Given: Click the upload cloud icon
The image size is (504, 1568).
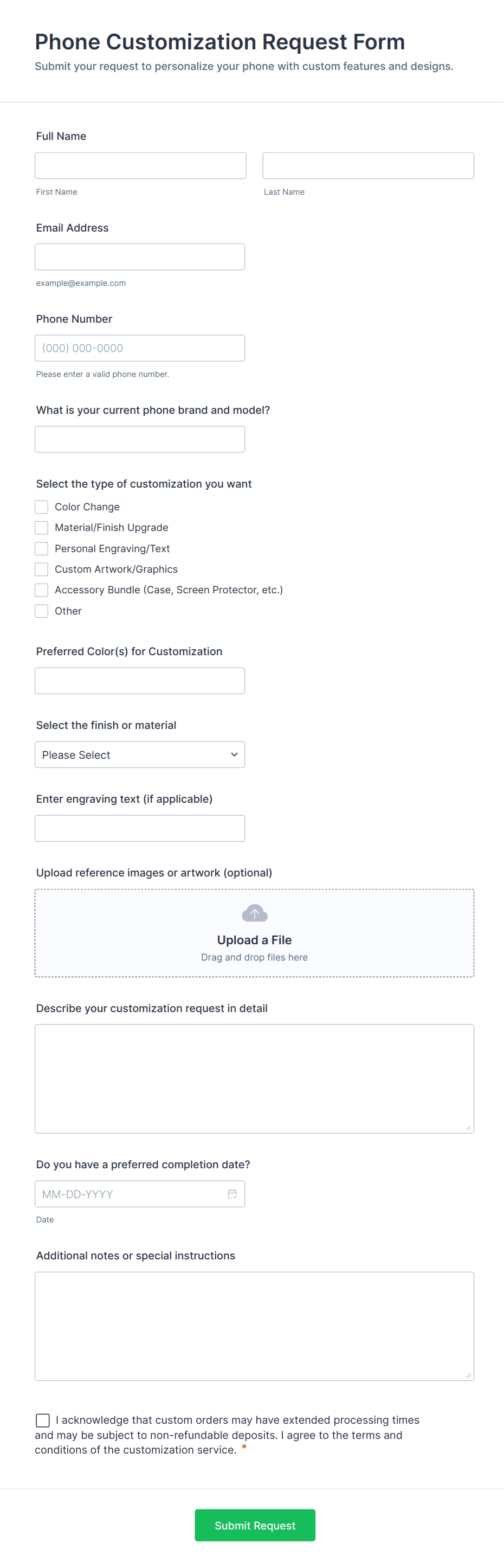Looking at the screenshot, I should click(254, 913).
